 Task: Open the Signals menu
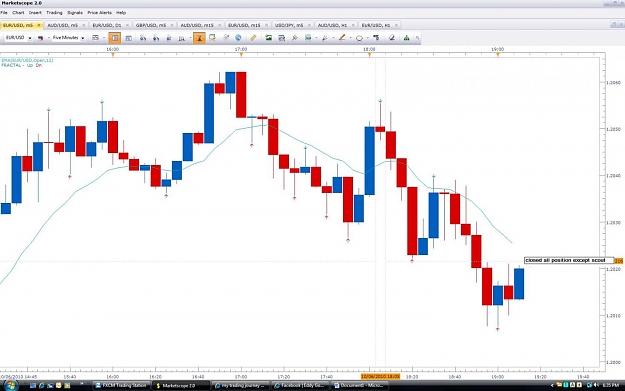coord(75,13)
